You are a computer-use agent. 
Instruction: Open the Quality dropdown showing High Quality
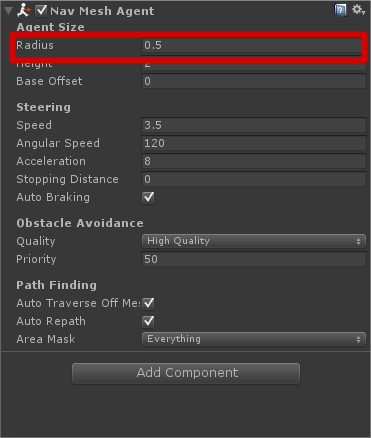coord(254,241)
